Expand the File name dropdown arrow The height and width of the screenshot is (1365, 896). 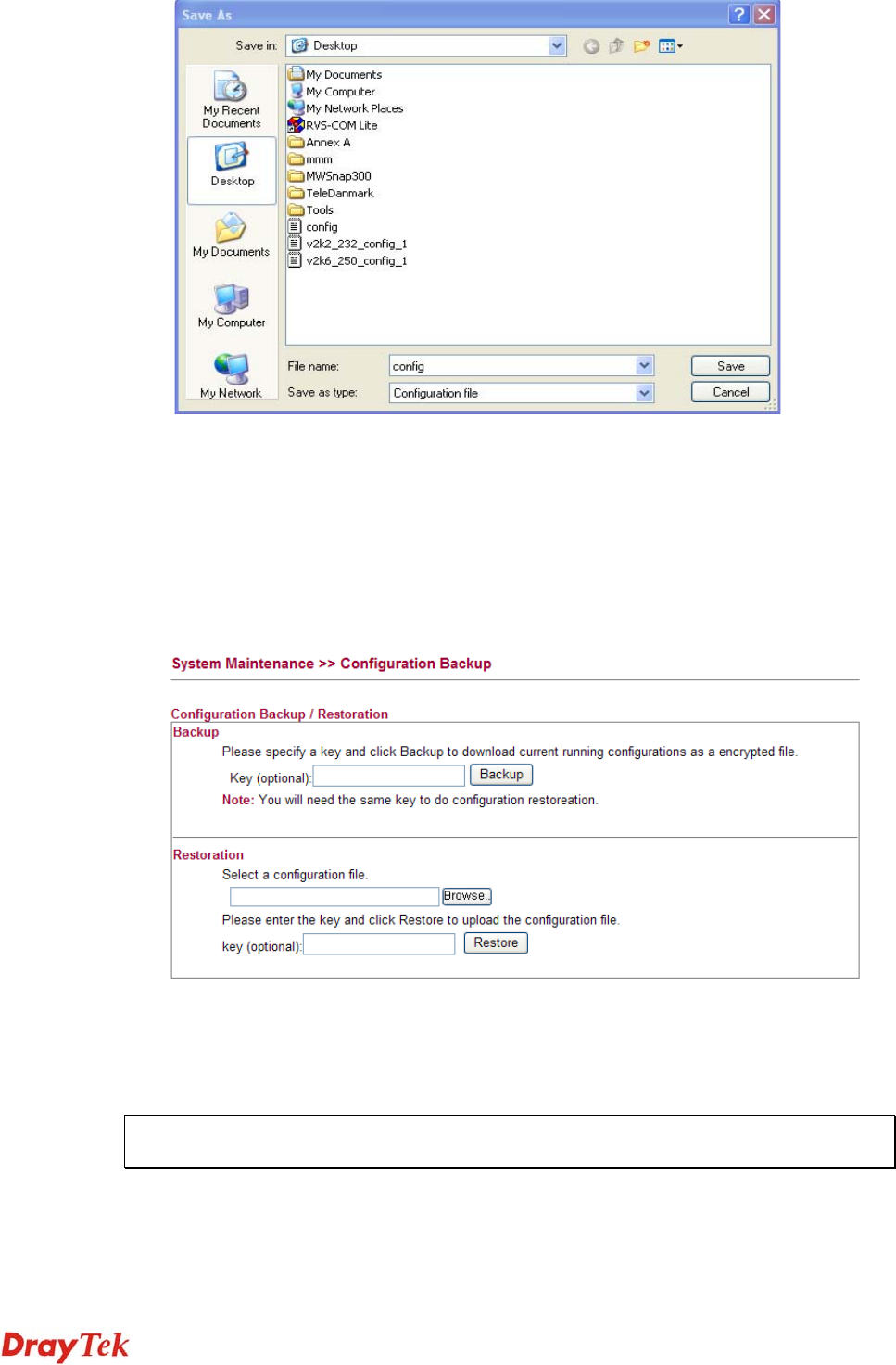pos(645,366)
